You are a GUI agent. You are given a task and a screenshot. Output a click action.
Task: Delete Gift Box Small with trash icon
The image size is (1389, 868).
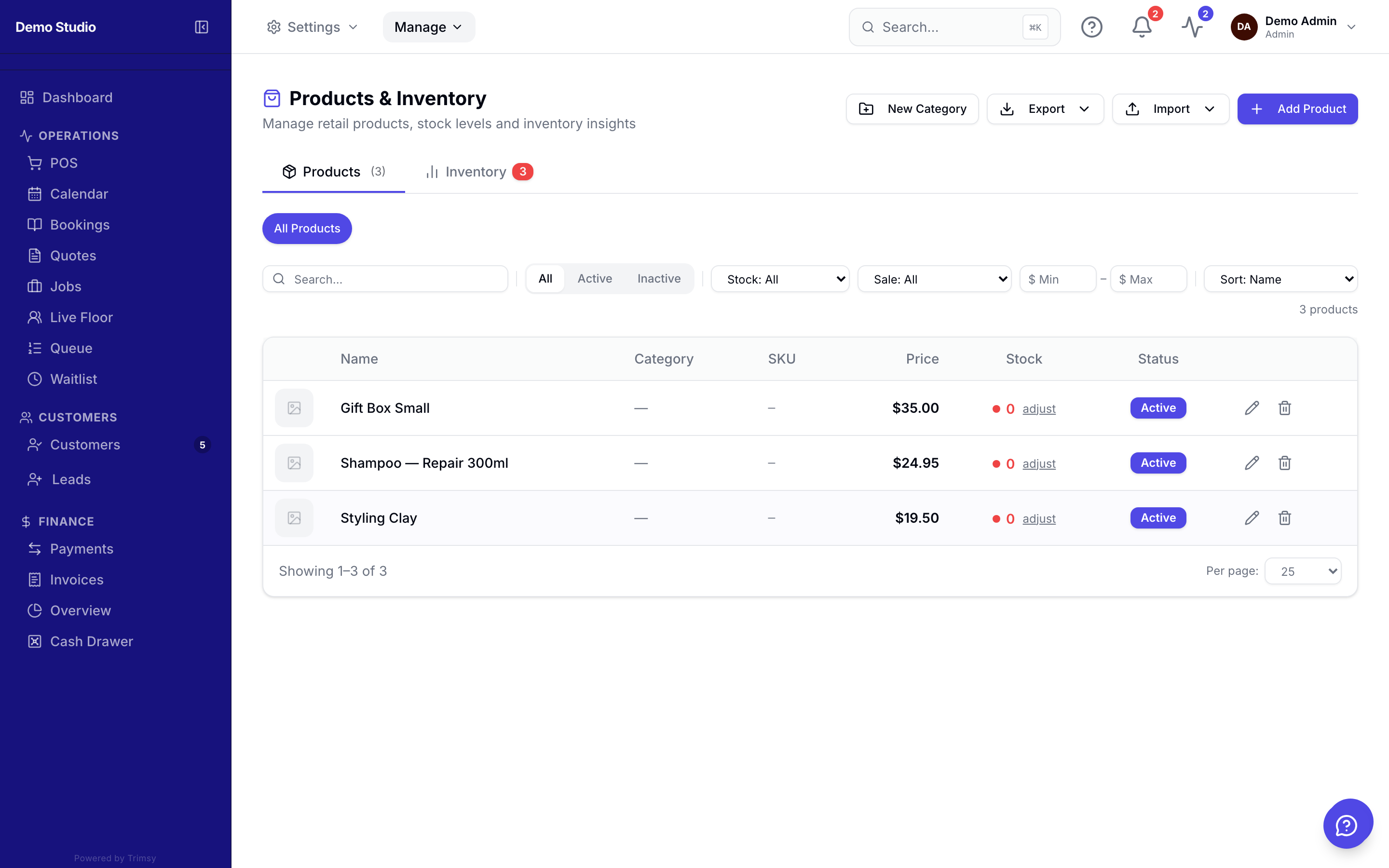1284,407
